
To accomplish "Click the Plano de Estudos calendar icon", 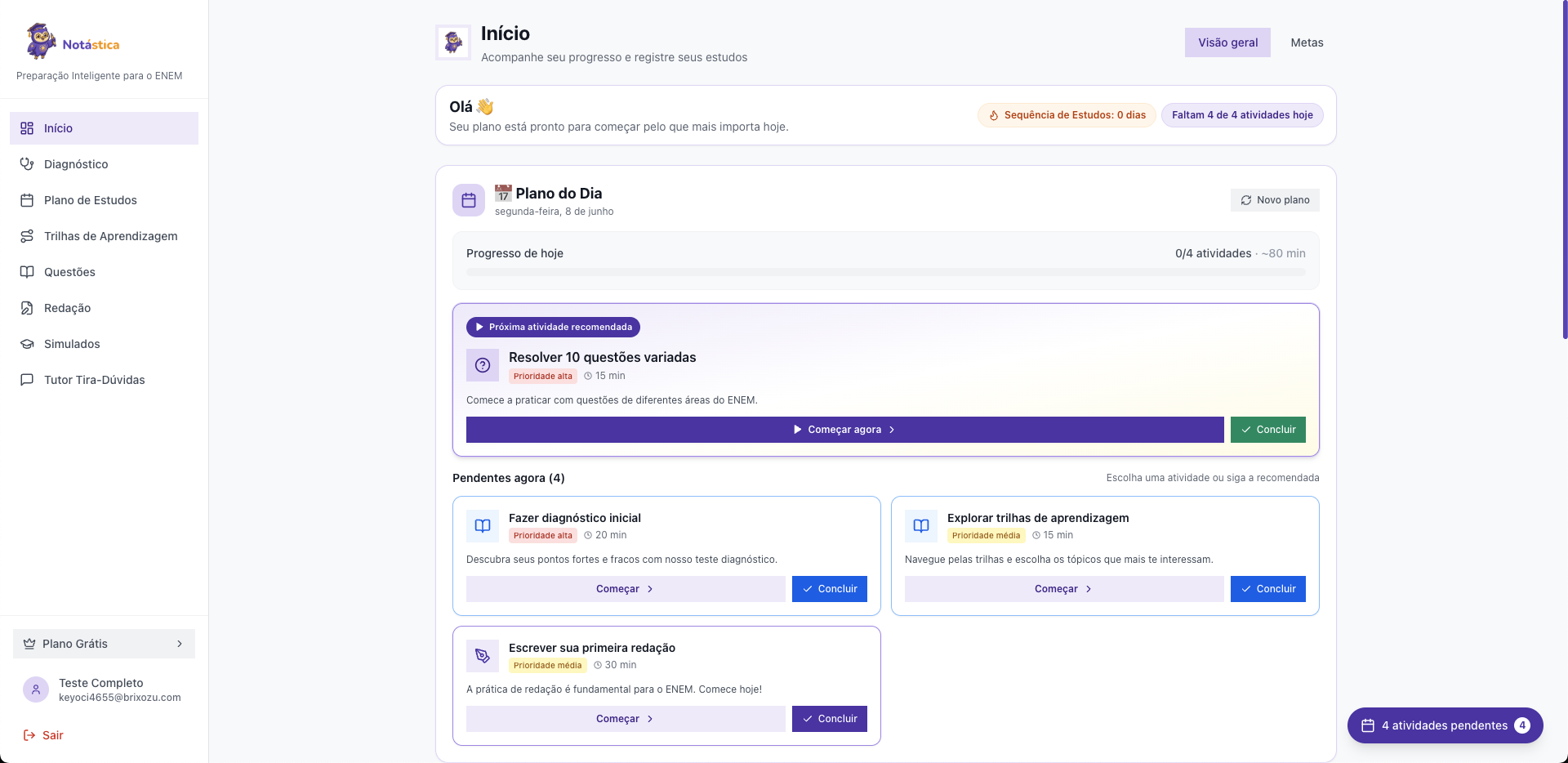I will click(27, 200).
